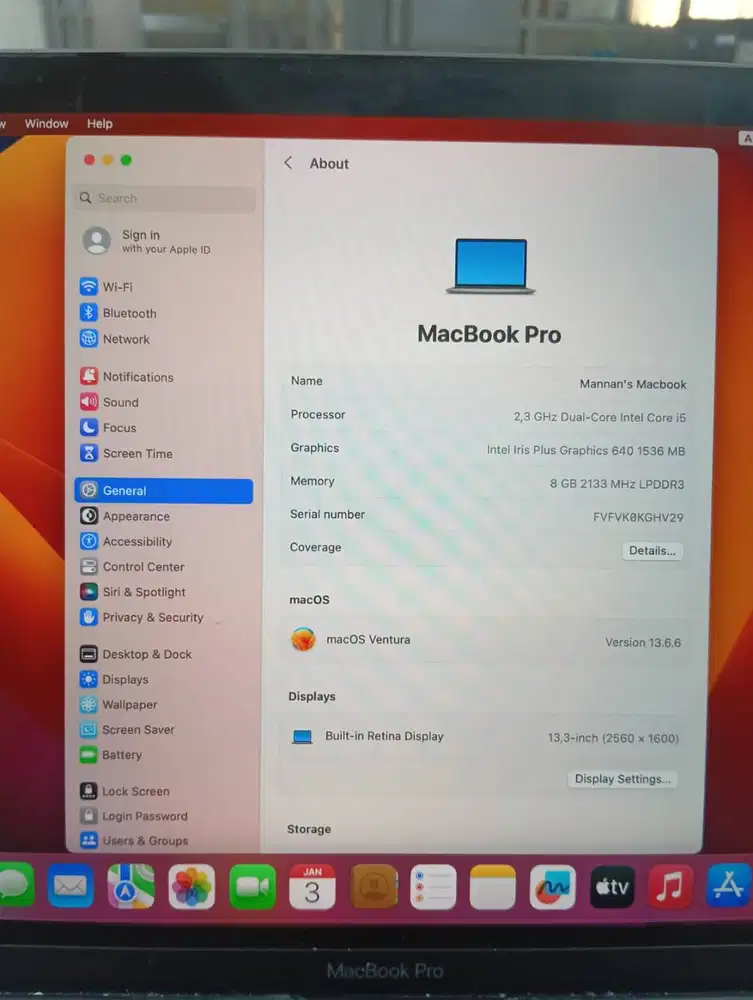Launch Maps from the Dock
753x1000 pixels.
pyautogui.click(x=130, y=886)
